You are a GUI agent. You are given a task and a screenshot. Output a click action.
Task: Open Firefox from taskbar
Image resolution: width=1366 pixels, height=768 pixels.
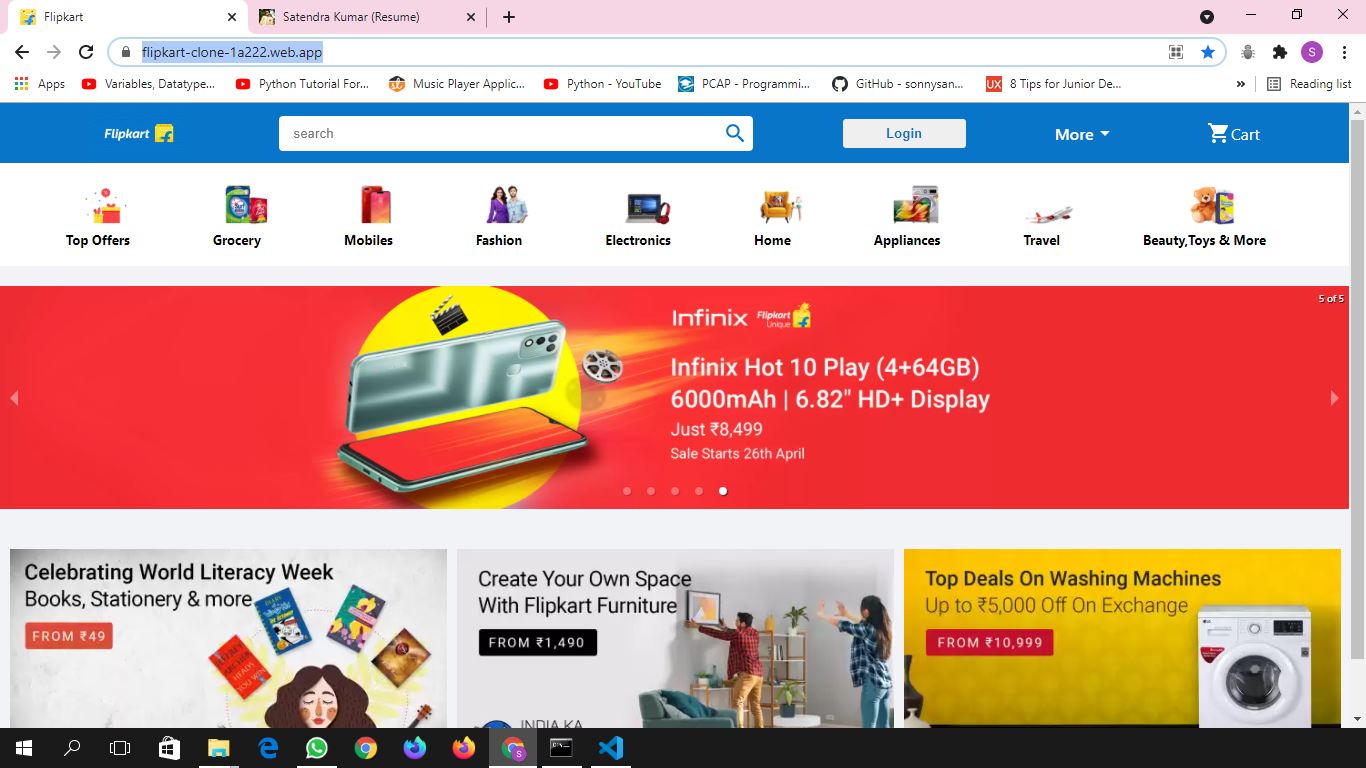[x=463, y=748]
